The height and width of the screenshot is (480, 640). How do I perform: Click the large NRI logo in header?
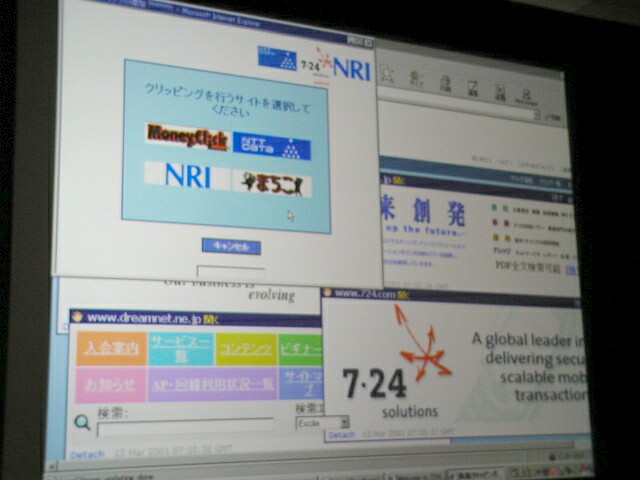click(x=351, y=69)
